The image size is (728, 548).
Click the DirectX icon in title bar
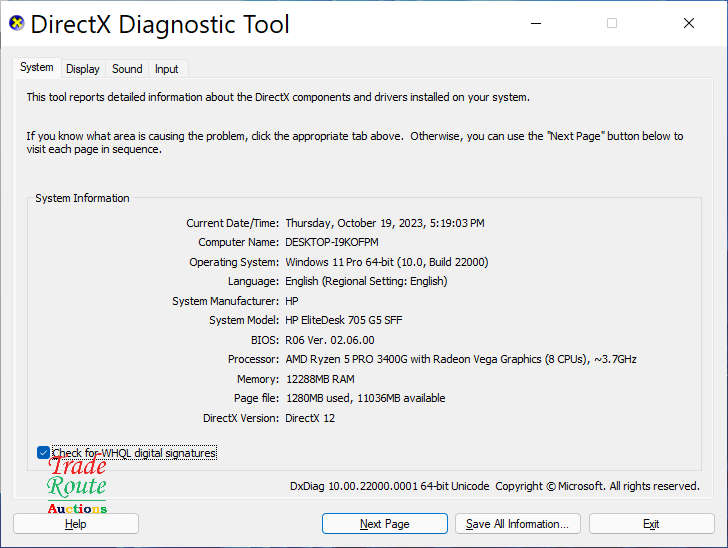point(16,23)
